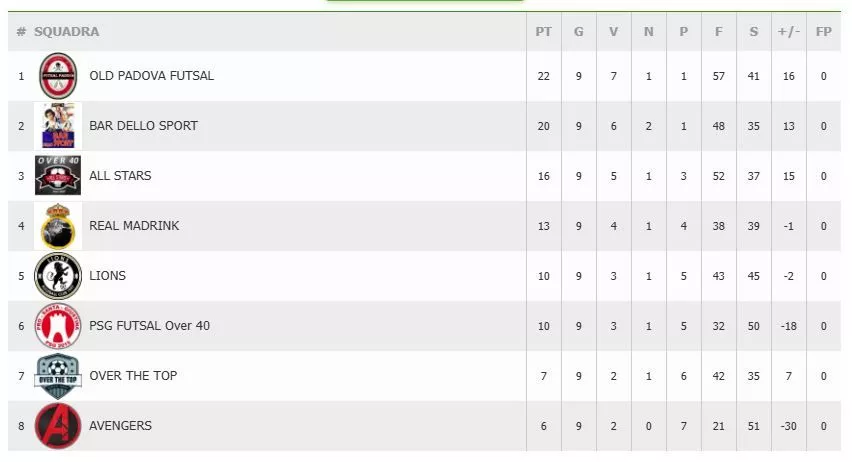Viewport: 852px width, 462px height.
Task: Open BAR DELLO SPORT team name
Action: point(143,126)
